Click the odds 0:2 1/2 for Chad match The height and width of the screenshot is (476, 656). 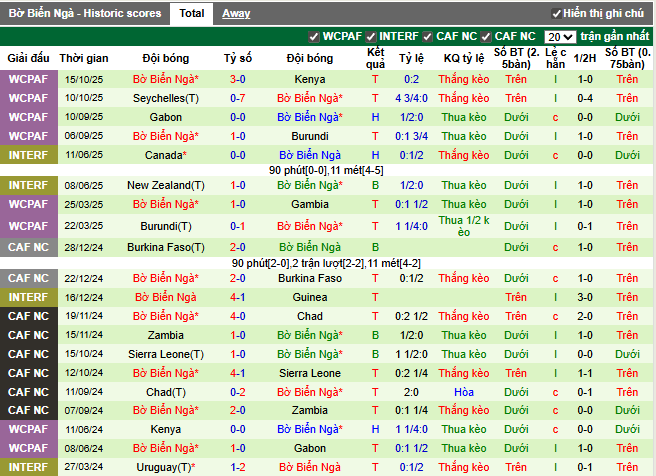coord(411,316)
